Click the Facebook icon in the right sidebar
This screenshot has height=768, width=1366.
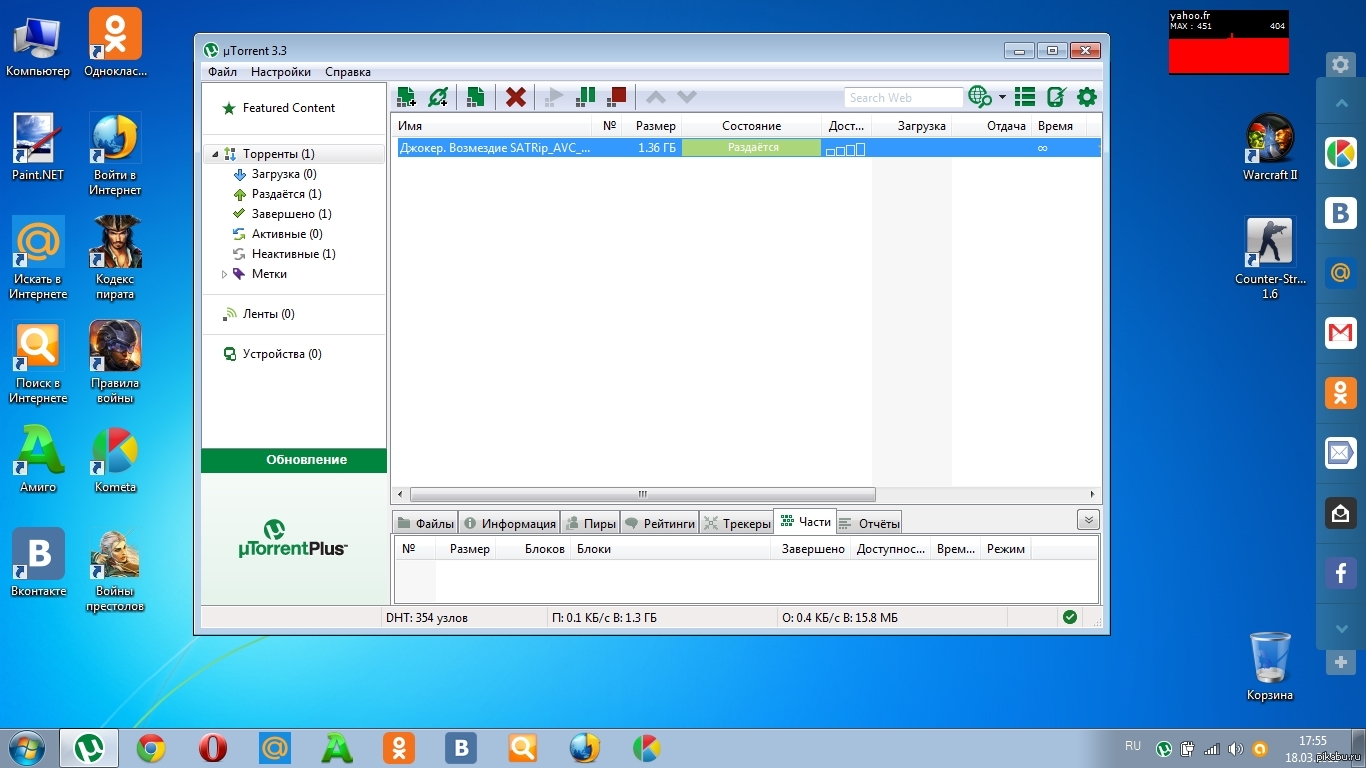(1341, 572)
